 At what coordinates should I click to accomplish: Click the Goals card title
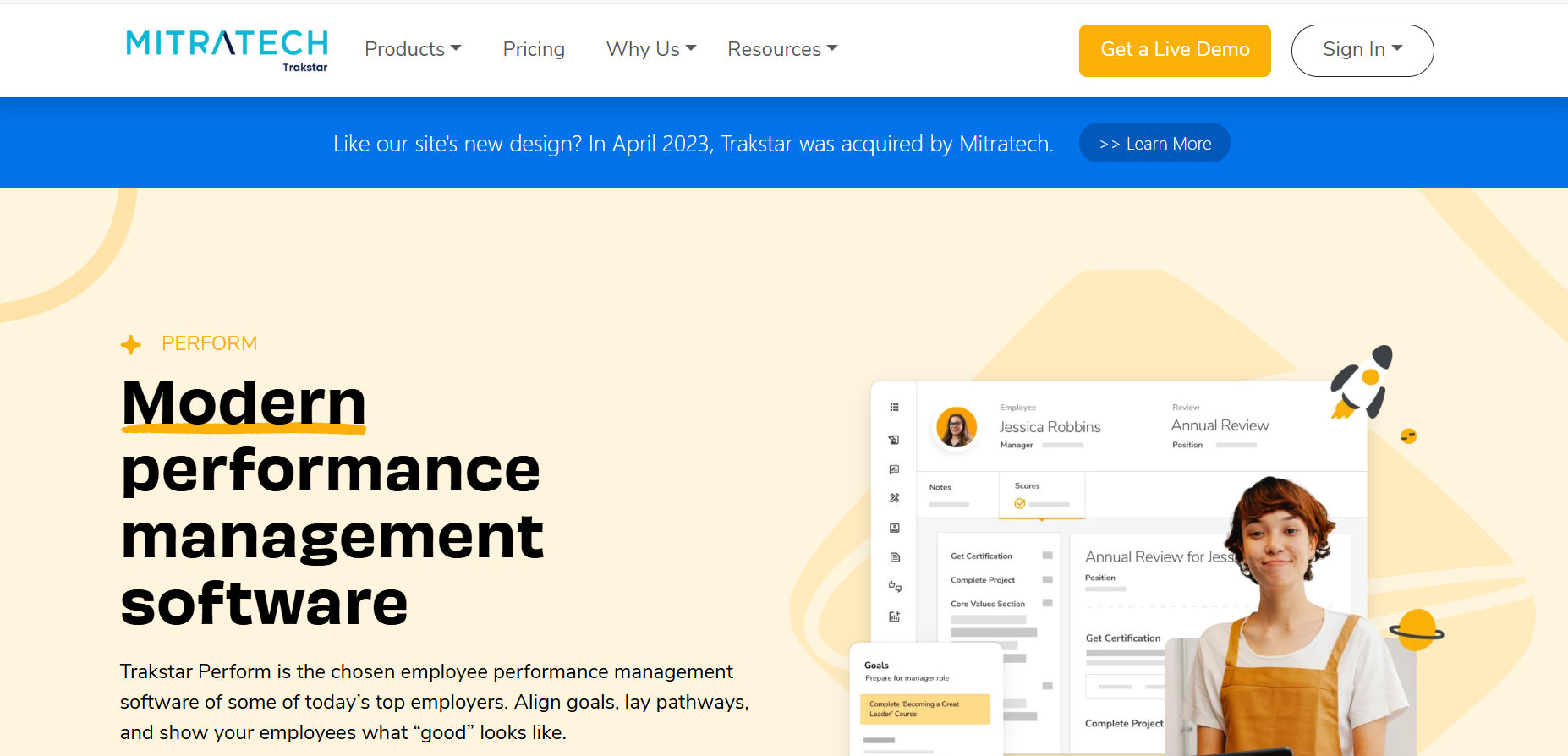[876, 666]
